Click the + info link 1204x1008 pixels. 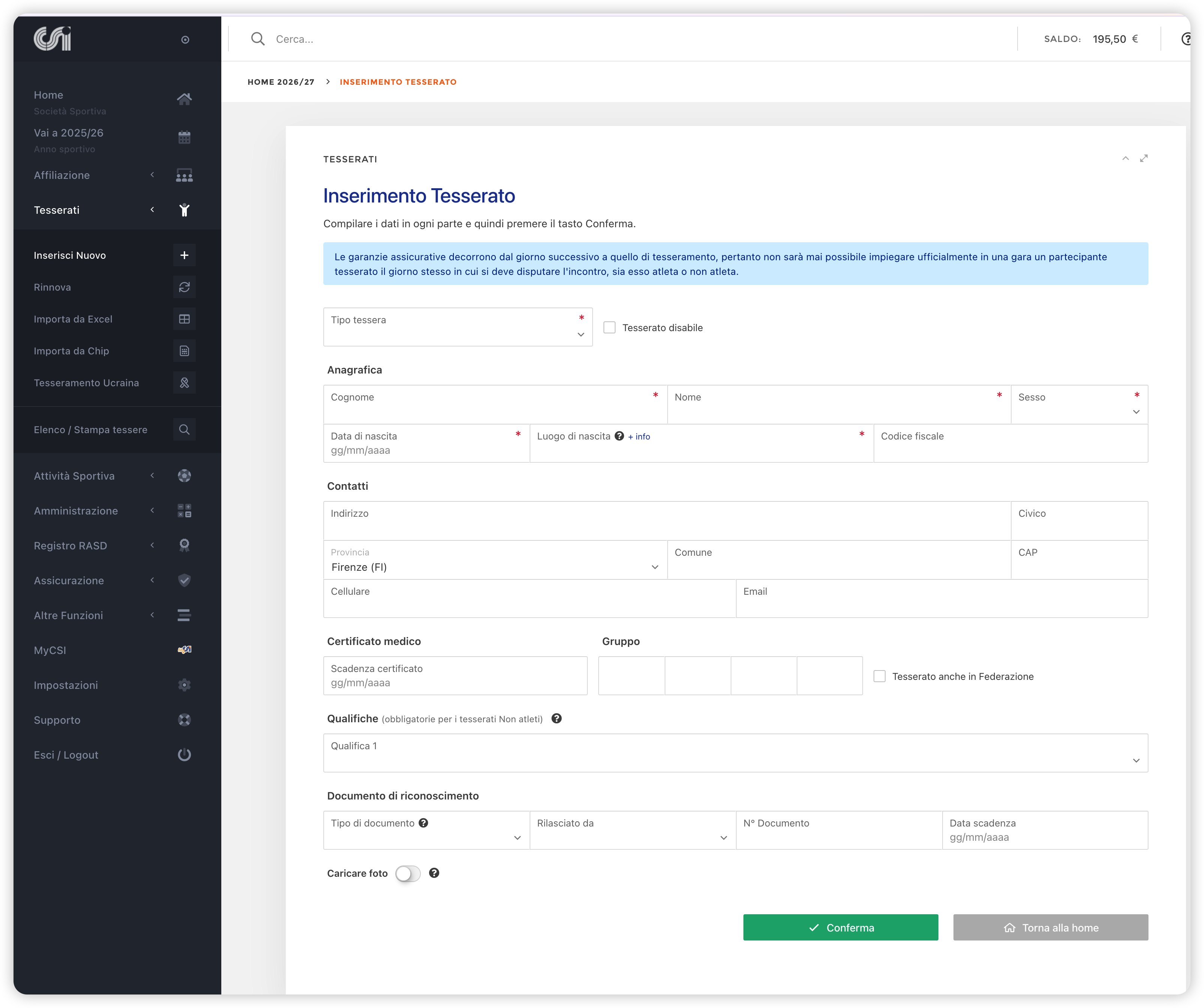point(639,436)
